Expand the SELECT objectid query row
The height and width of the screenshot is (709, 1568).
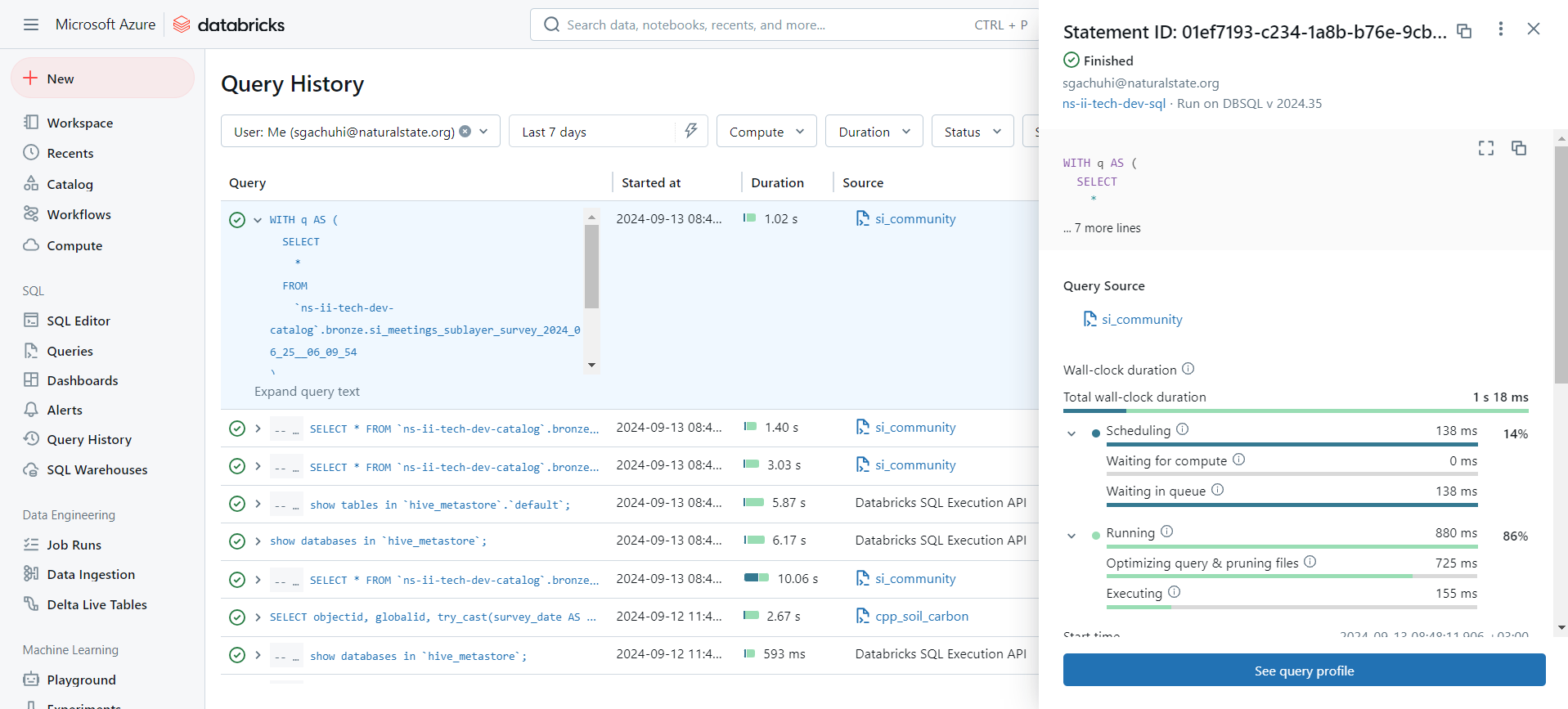pos(258,617)
